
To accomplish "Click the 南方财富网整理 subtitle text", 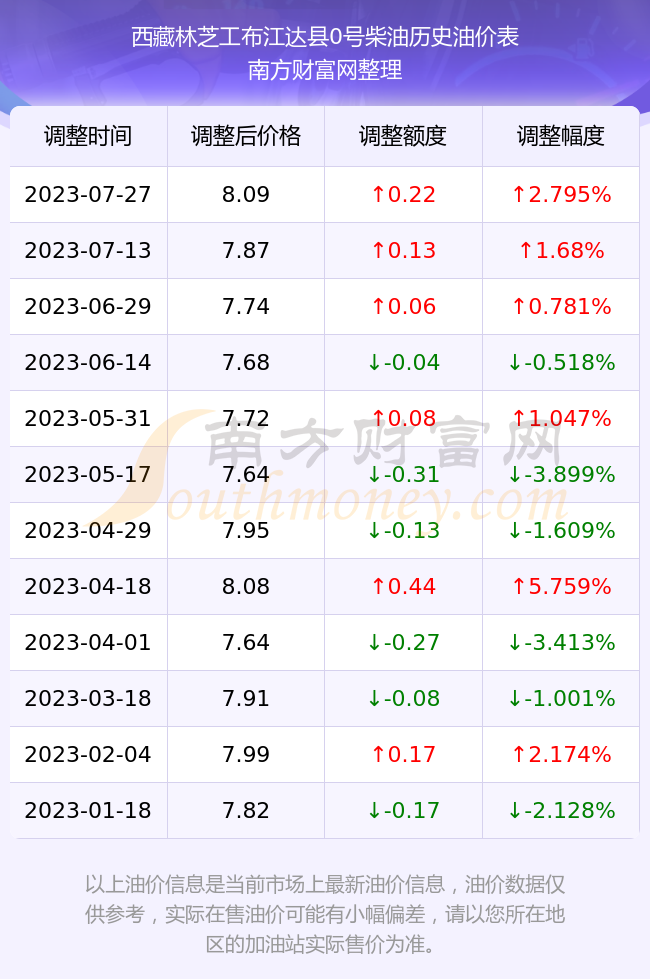I will click(325, 70).
